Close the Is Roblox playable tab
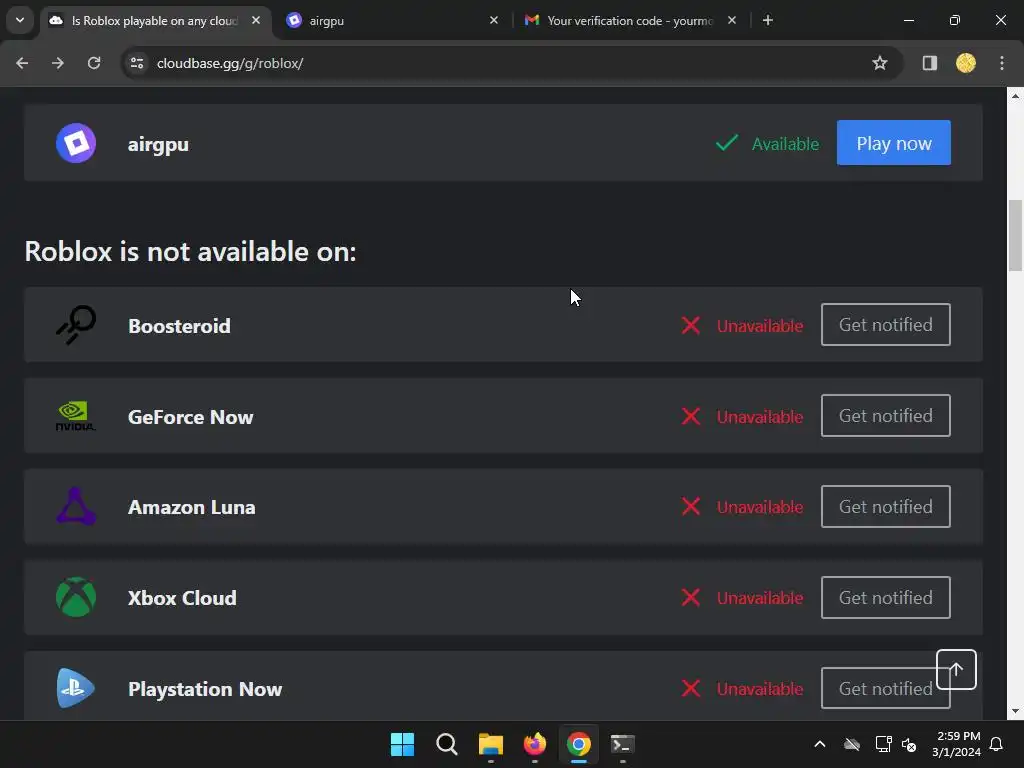Image resolution: width=1024 pixels, height=768 pixels. [256, 20]
